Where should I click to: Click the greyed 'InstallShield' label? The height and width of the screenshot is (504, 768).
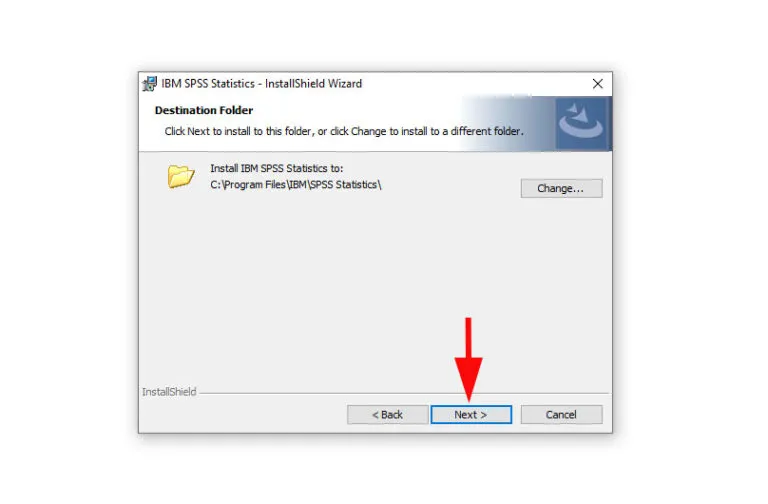(169, 392)
